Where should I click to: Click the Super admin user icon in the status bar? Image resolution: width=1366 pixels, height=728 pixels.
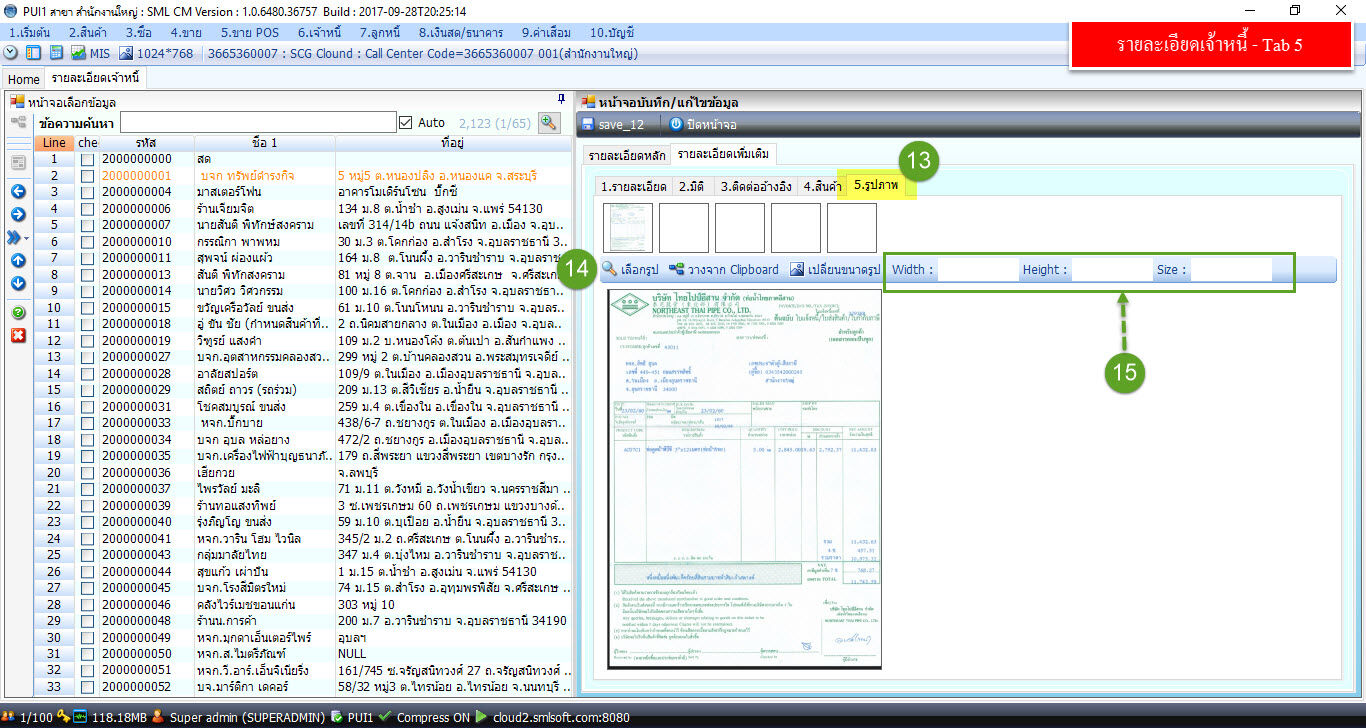[160, 717]
